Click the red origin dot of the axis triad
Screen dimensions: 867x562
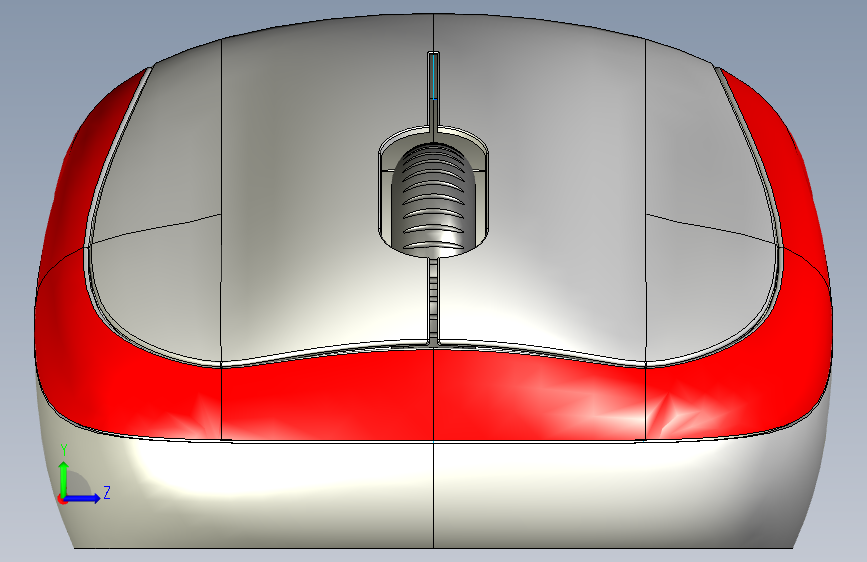coord(62,499)
